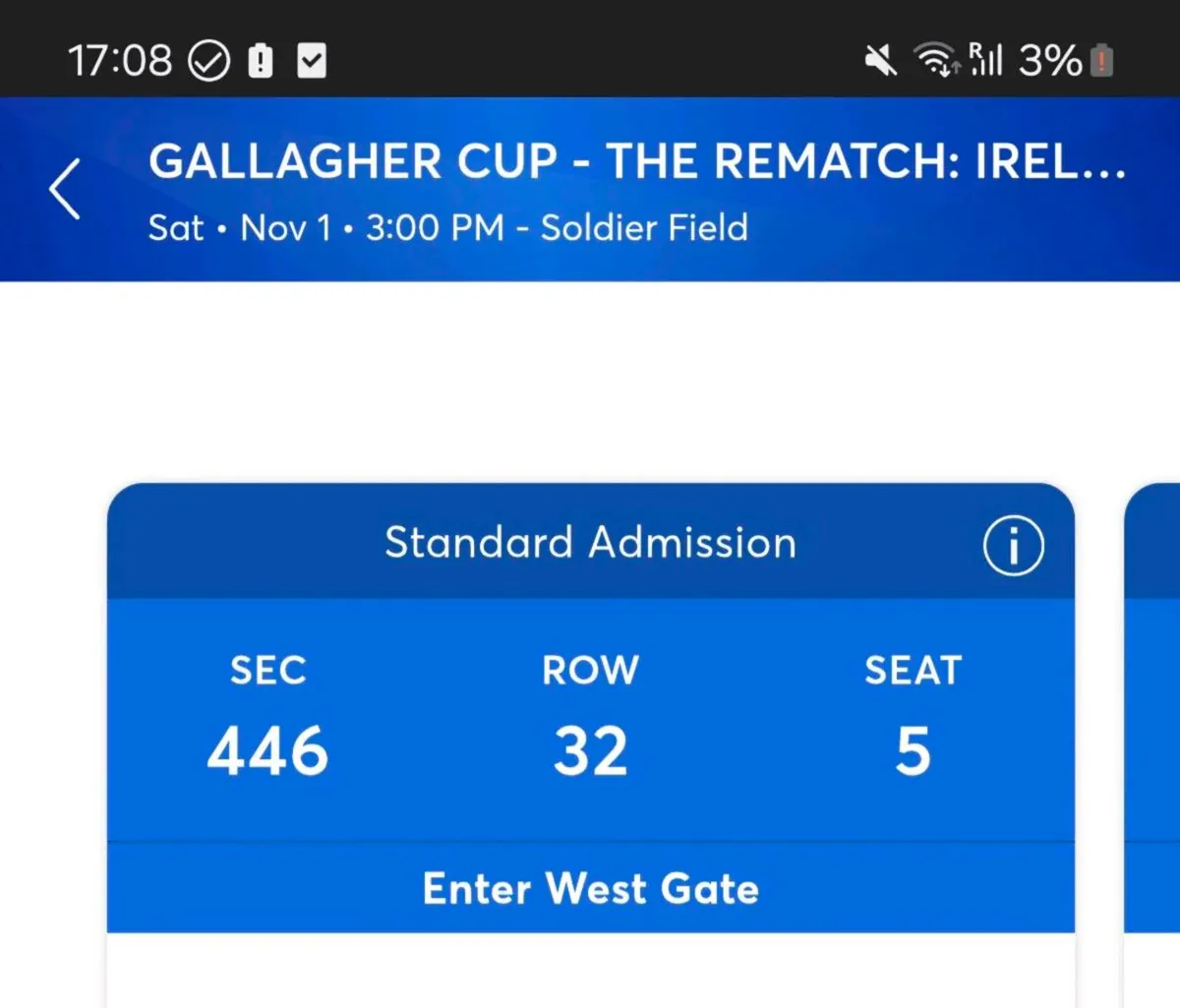
Task: Select the Standard Admission ticket header
Action: pyautogui.click(x=590, y=543)
